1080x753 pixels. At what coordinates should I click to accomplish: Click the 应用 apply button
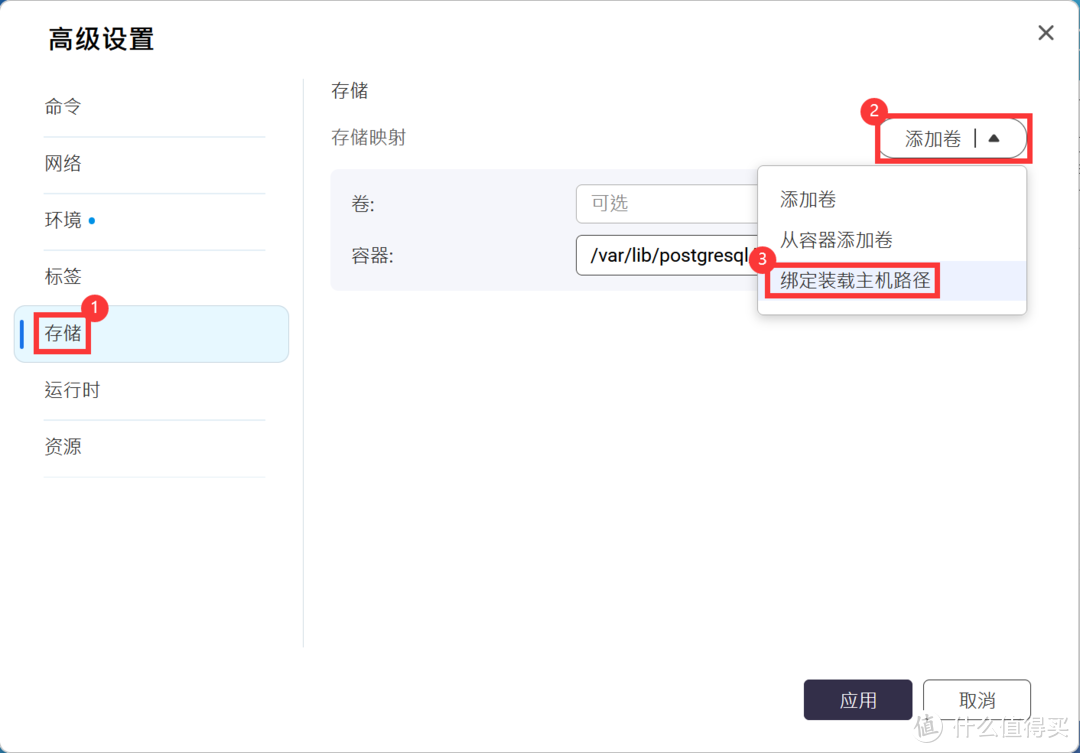click(x=857, y=700)
